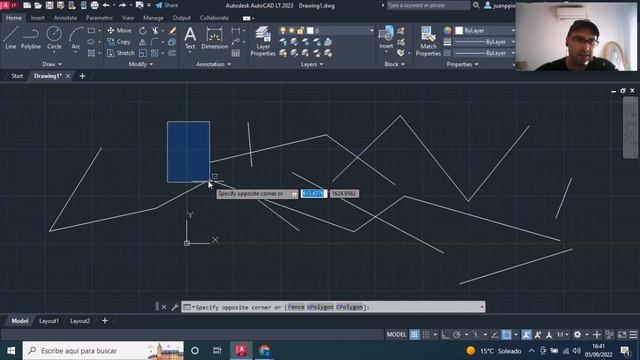Expand the Draw panel

click(x=52, y=64)
